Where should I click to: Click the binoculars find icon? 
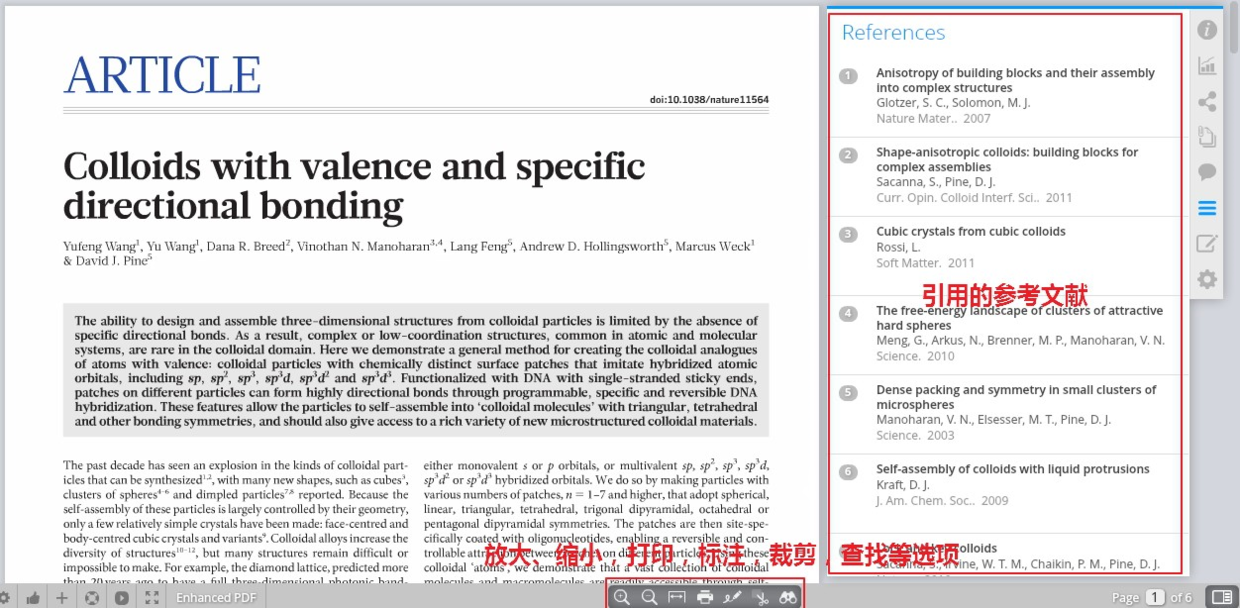click(789, 597)
